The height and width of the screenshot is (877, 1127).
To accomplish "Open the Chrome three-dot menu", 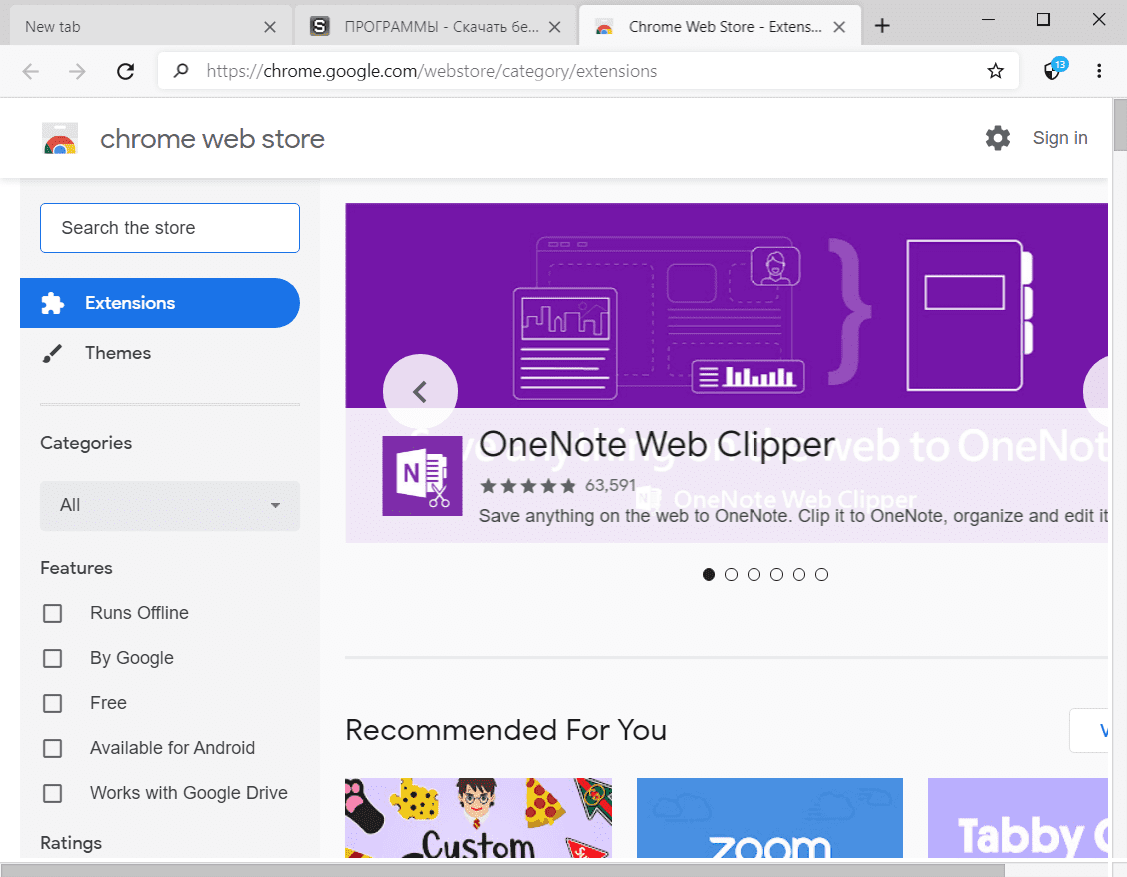I will (x=1099, y=71).
